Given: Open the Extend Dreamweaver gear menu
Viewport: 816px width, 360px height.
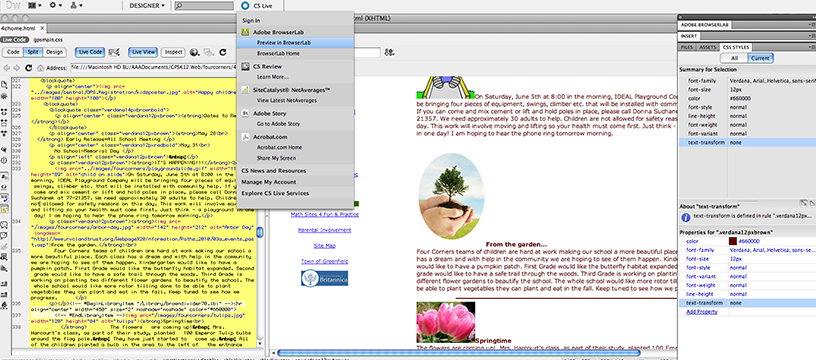Looking at the screenshot, I should coord(55,5).
